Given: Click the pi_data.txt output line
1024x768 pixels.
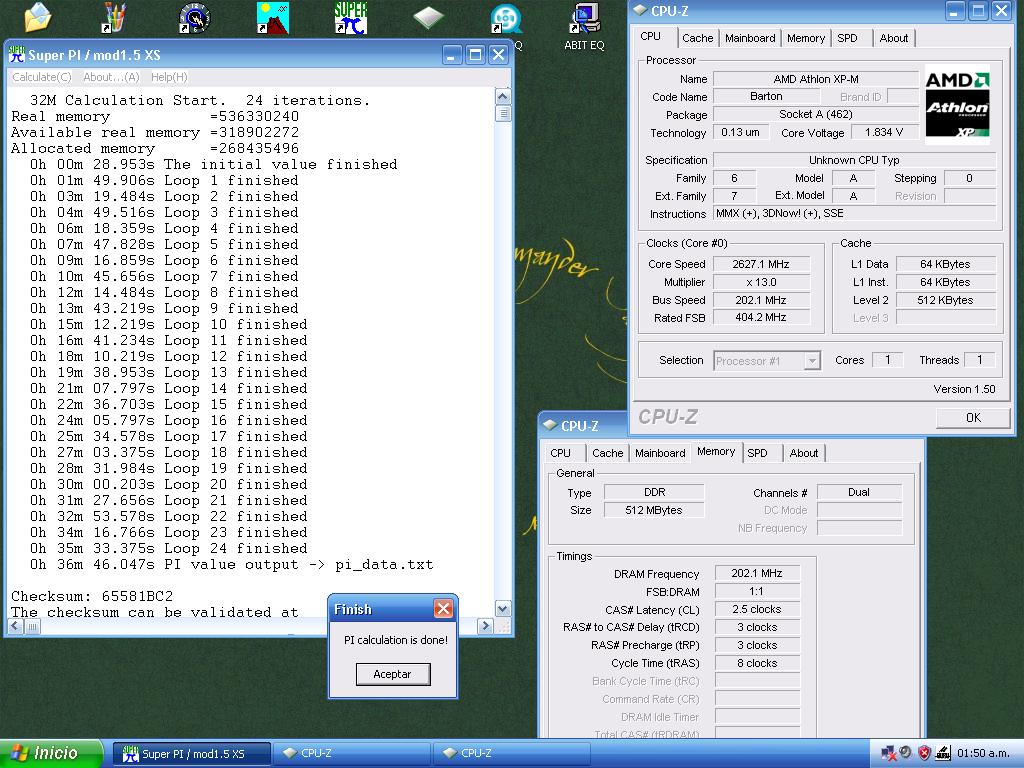Looking at the screenshot, I should tap(231, 564).
